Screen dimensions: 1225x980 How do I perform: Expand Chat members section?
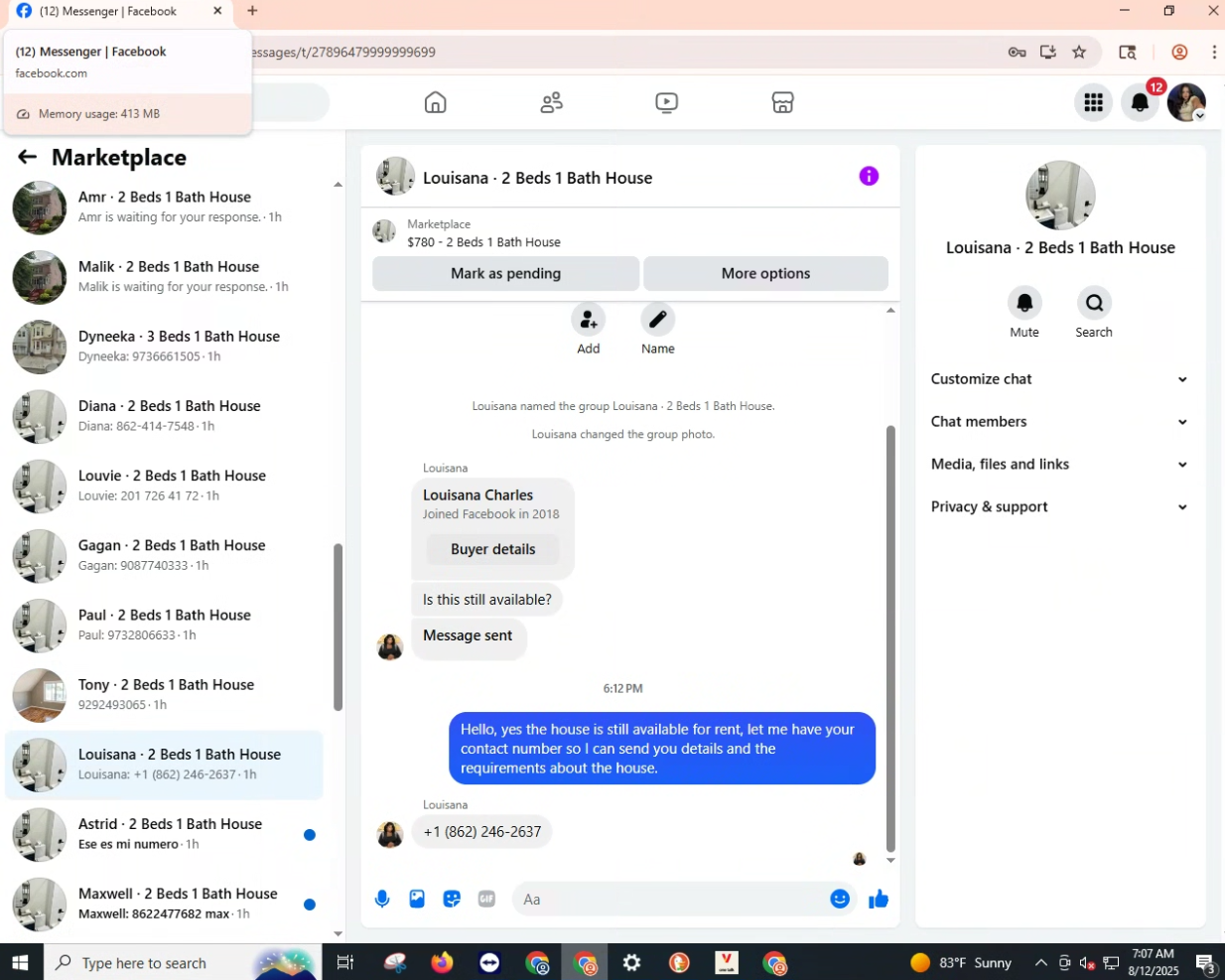pos(1059,422)
